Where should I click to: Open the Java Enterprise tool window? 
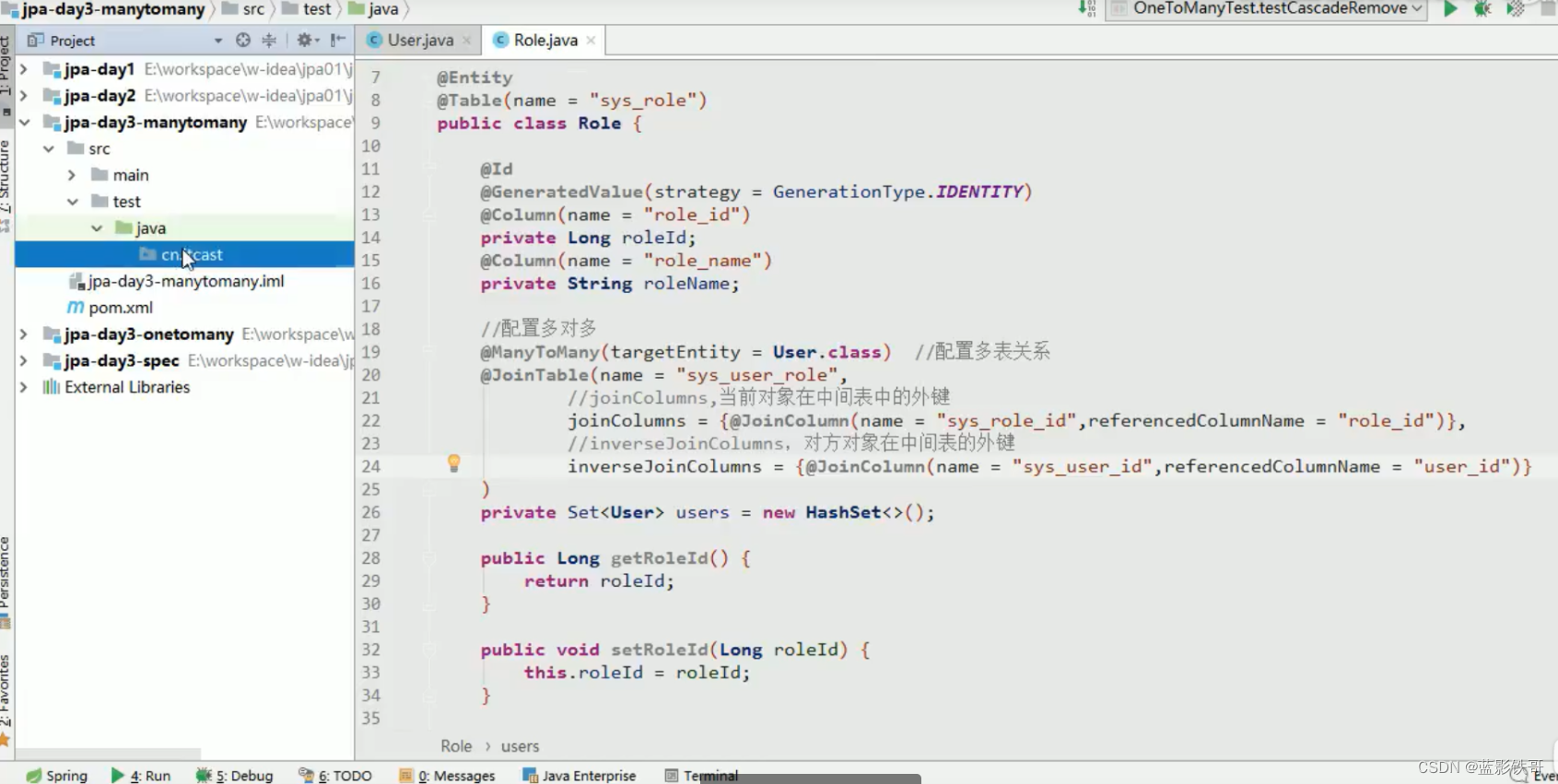tap(580, 776)
